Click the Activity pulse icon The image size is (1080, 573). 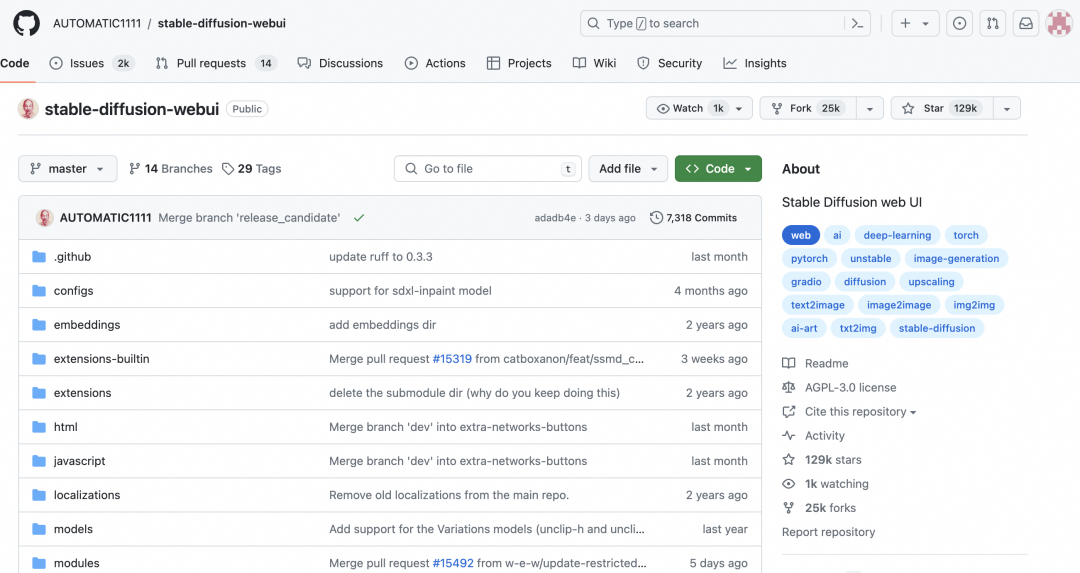[x=789, y=435]
